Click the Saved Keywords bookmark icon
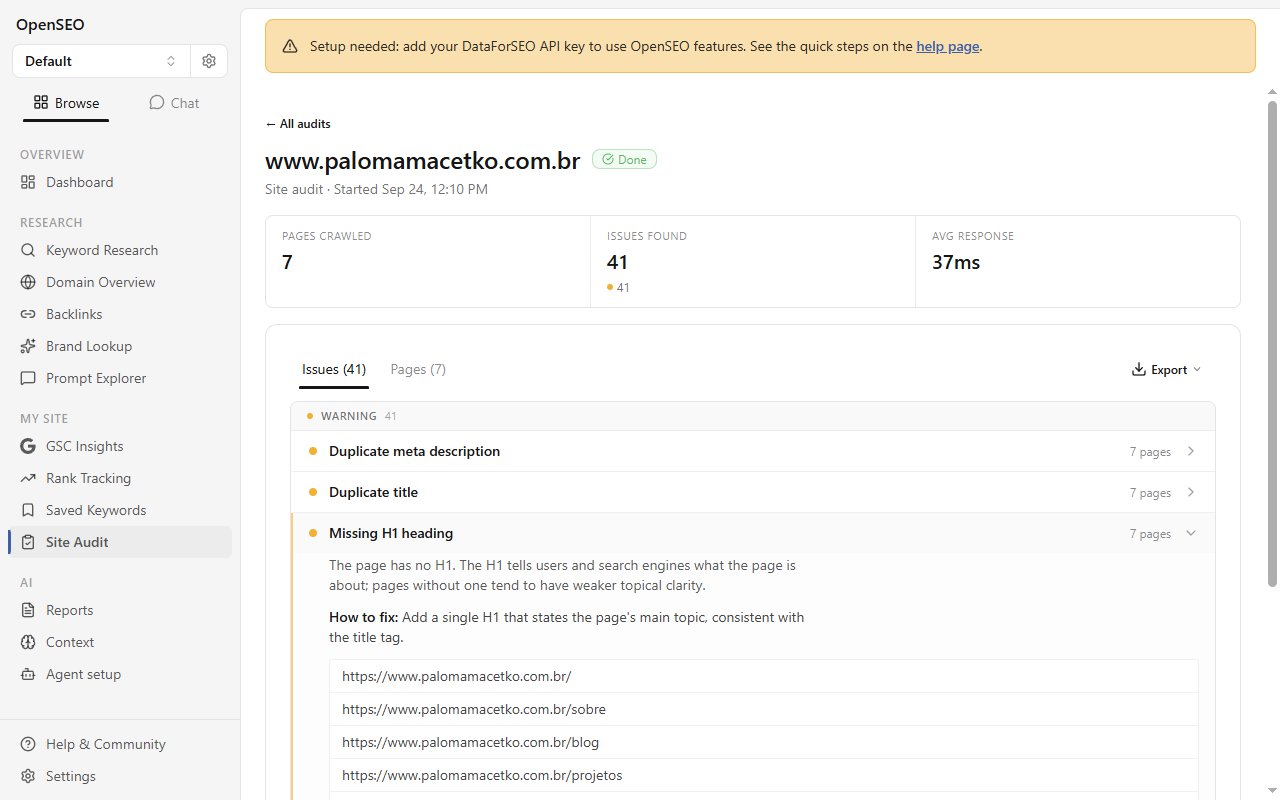 pos(28,510)
